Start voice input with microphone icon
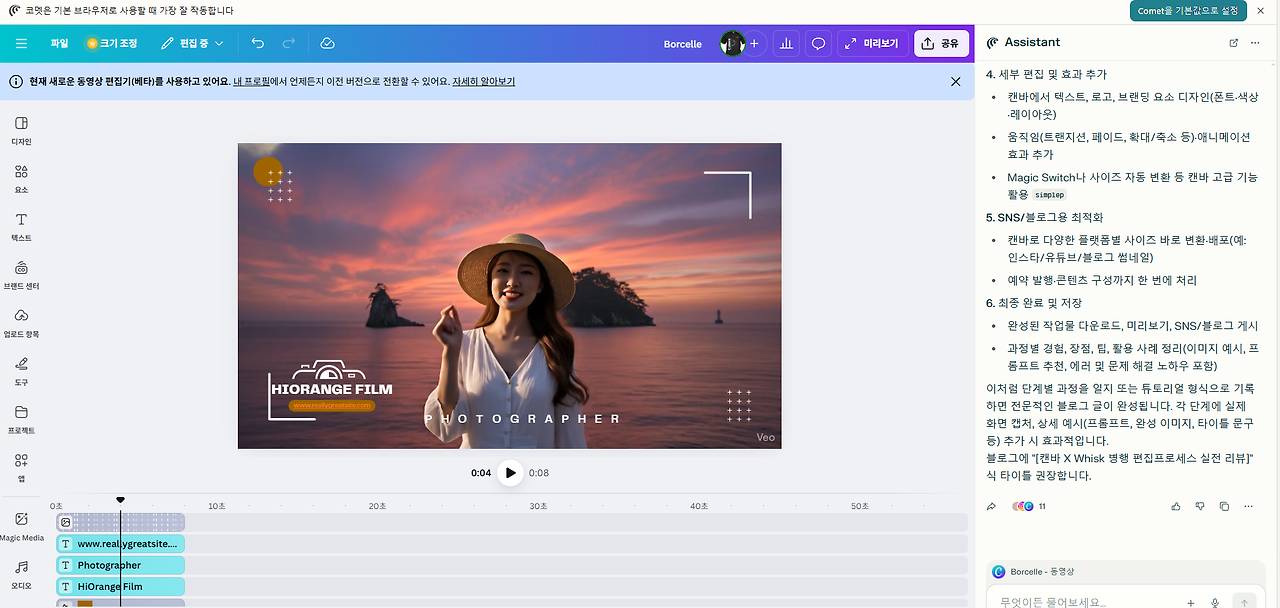The width and height of the screenshot is (1280, 608). point(1216,603)
